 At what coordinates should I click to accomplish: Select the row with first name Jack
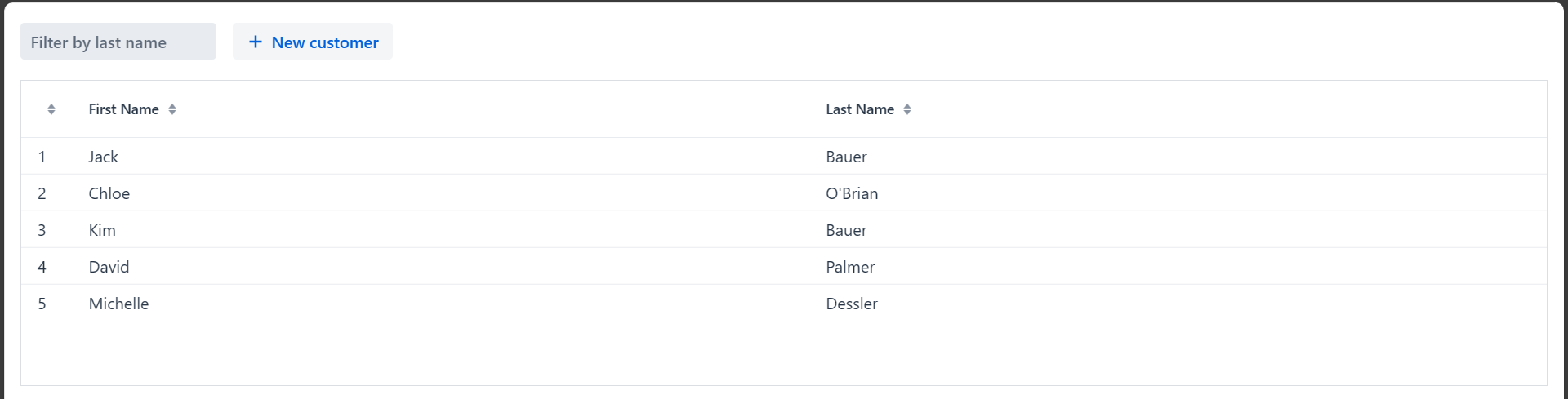click(x=104, y=157)
